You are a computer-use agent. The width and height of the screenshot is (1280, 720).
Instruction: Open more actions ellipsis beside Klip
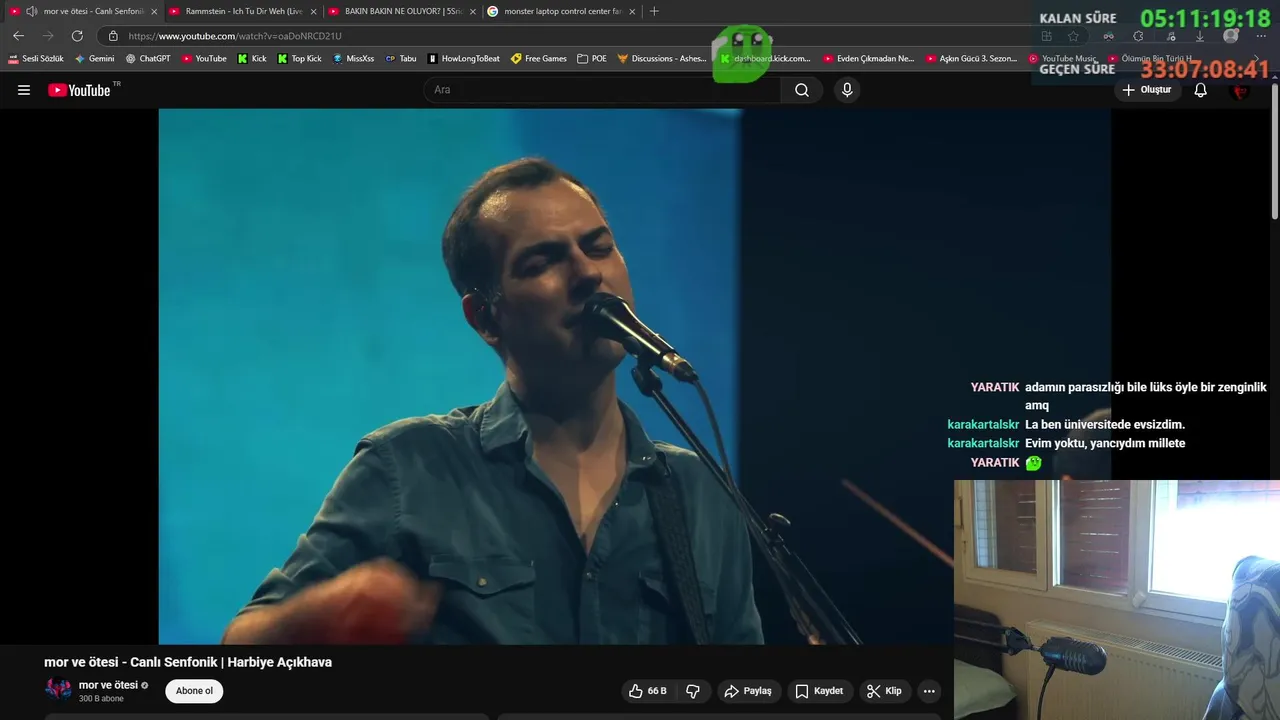(929, 691)
